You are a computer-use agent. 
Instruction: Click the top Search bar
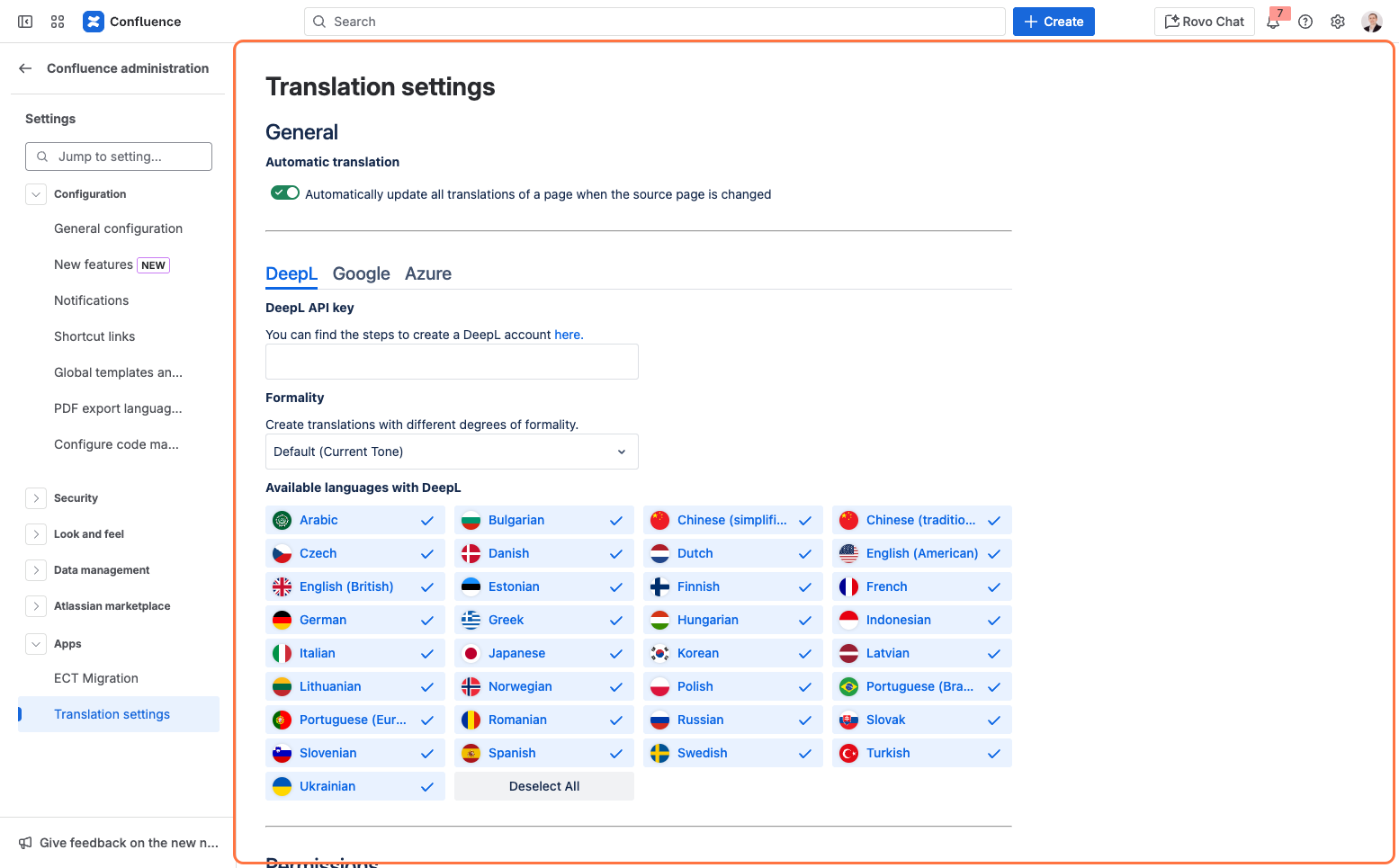[655, 22]
